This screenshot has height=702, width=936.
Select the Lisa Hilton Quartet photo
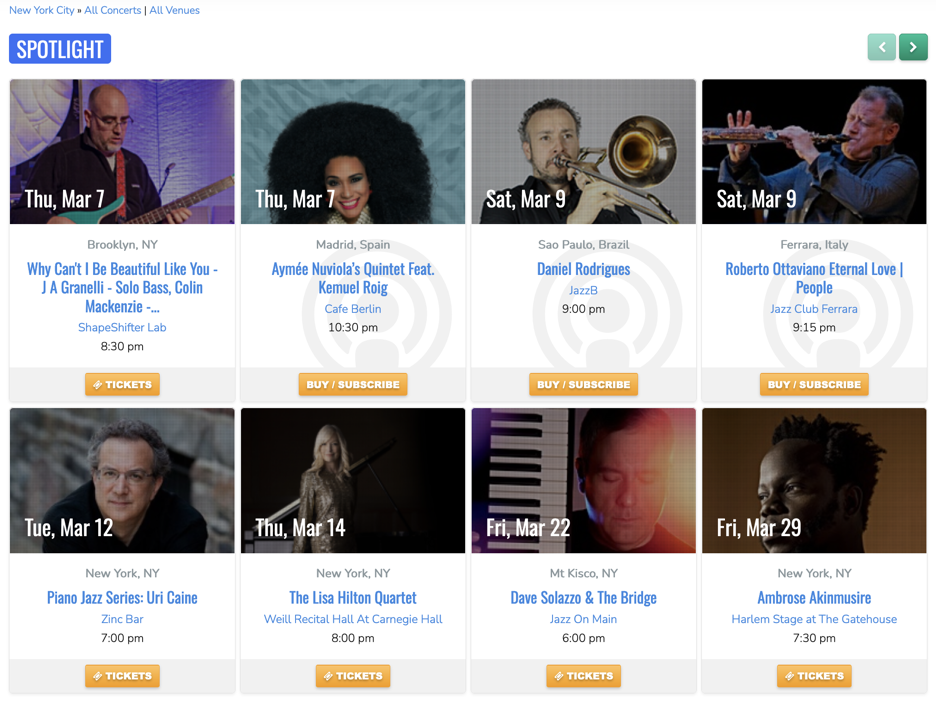coord(353,480)
